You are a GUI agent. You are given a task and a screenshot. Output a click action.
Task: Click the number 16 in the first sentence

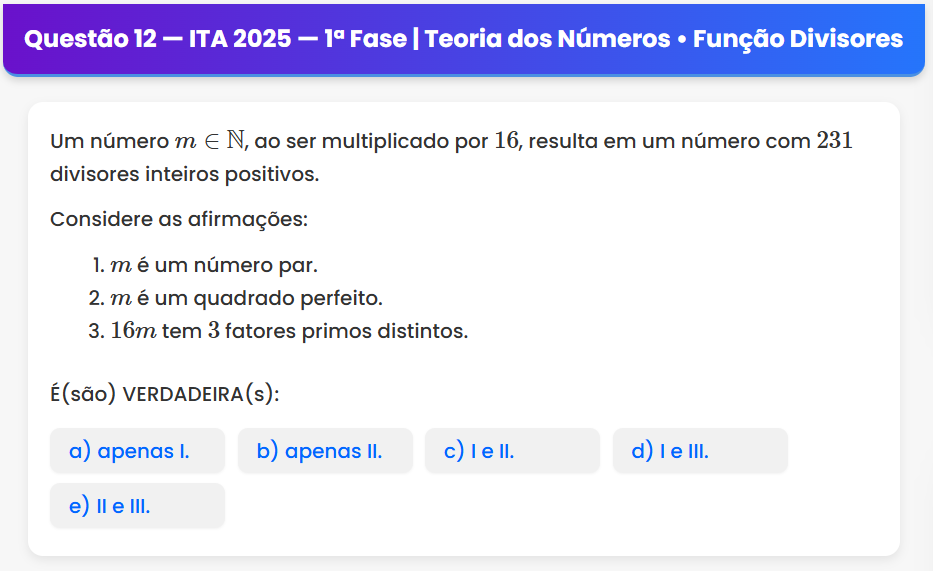[x=506, y=141]
